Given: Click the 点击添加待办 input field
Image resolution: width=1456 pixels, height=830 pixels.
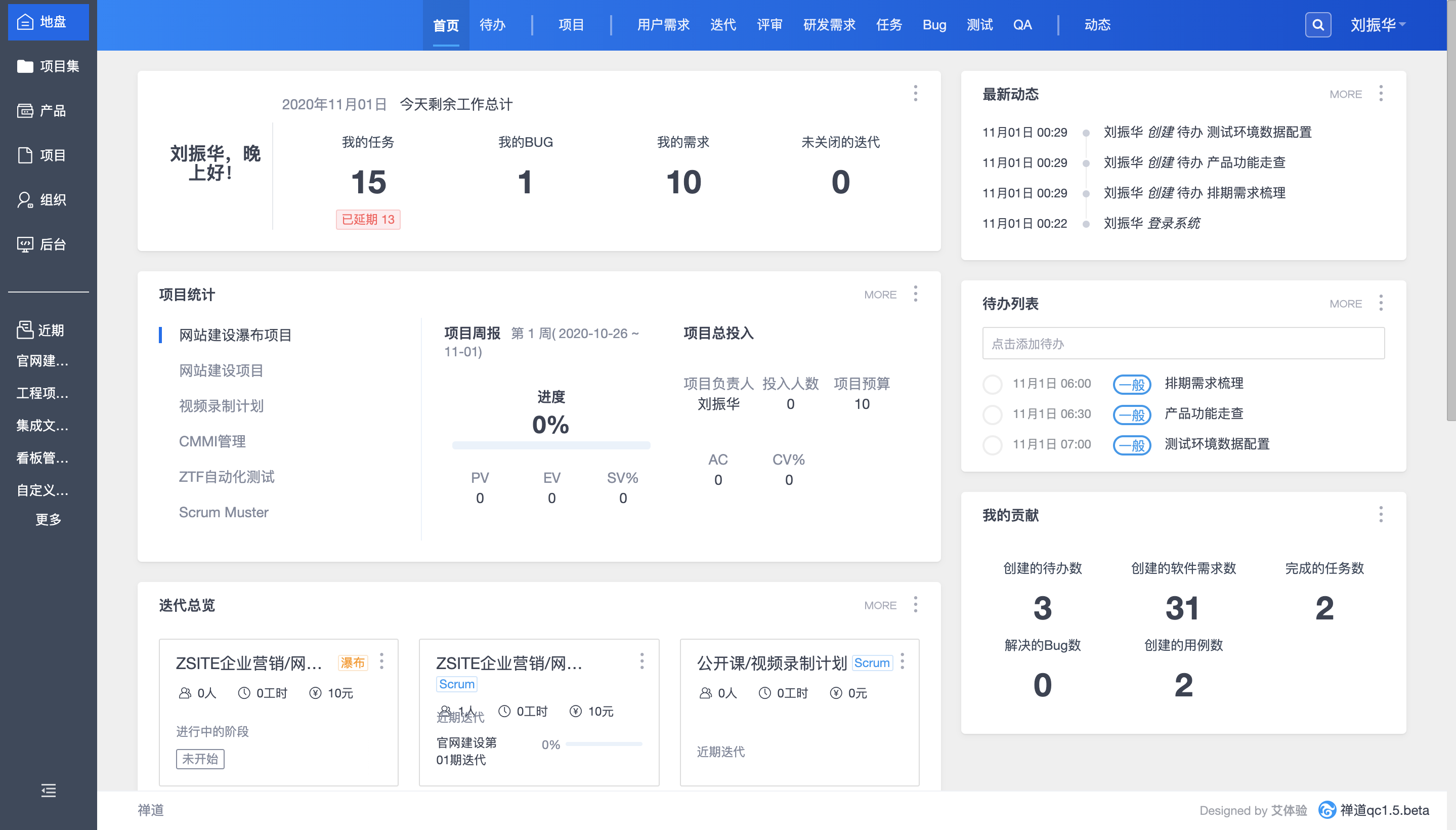Looking at the screenshot, I should pos(1183,344).
